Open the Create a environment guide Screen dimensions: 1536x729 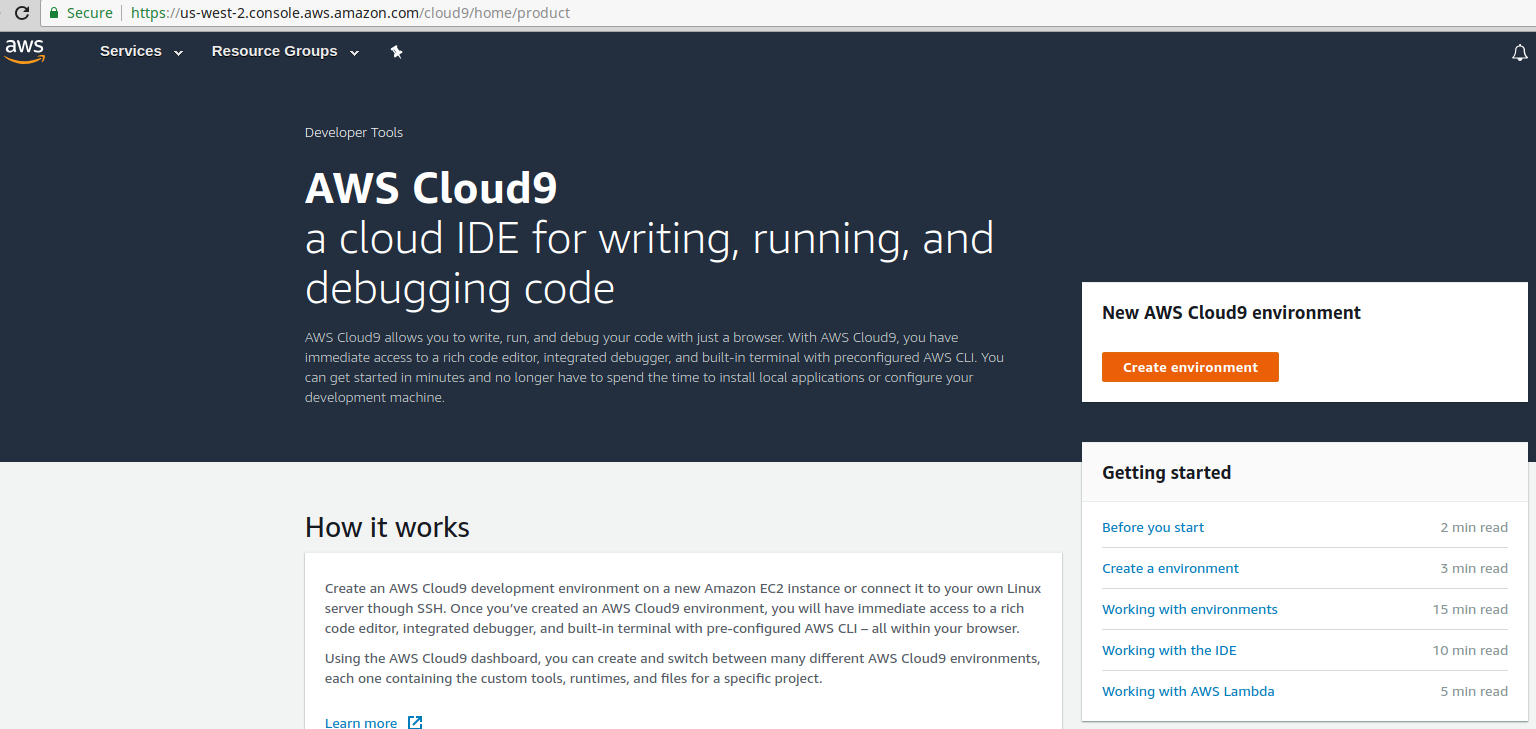tap(1170, 568)
